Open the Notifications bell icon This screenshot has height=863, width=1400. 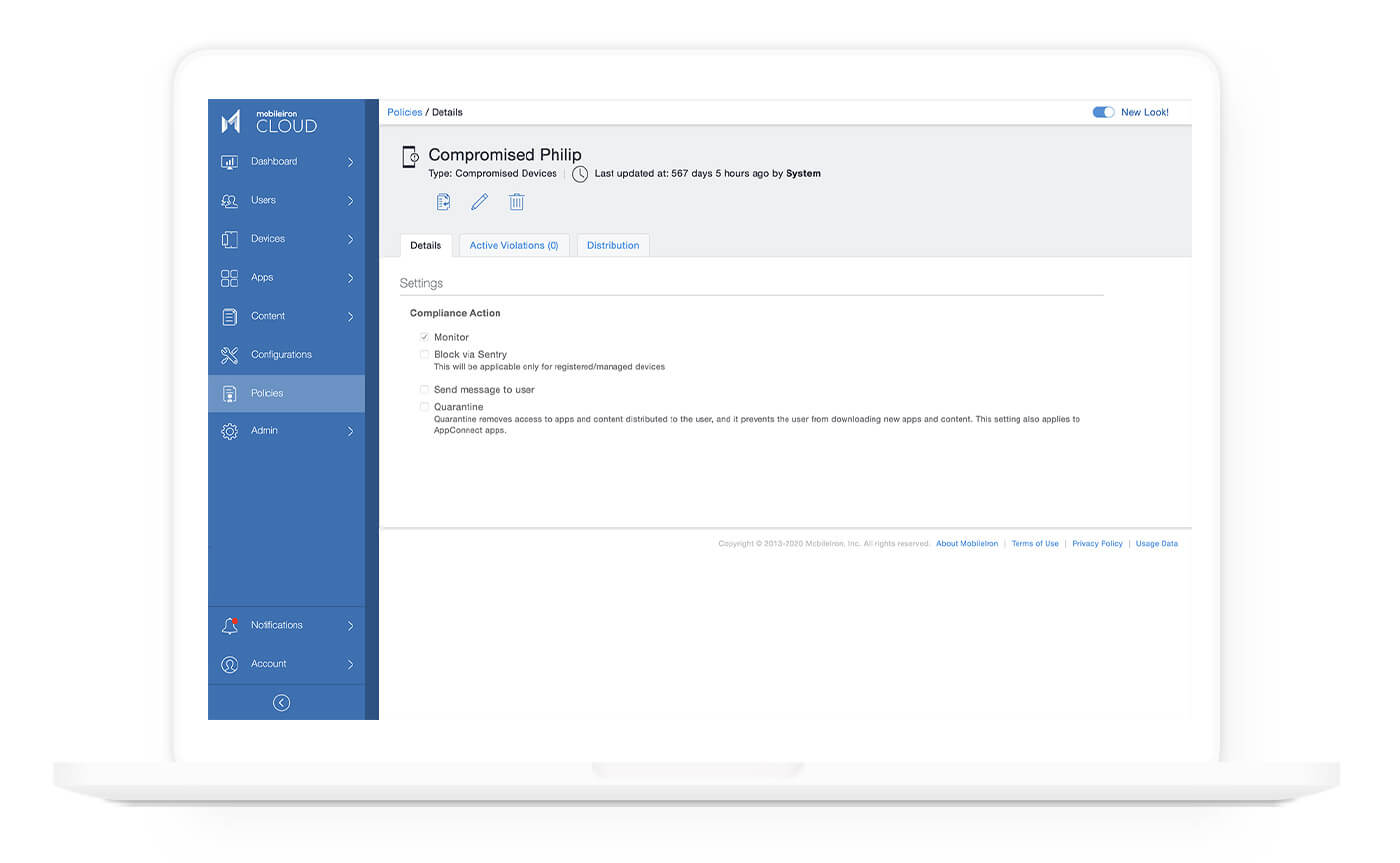coord(229,624)
